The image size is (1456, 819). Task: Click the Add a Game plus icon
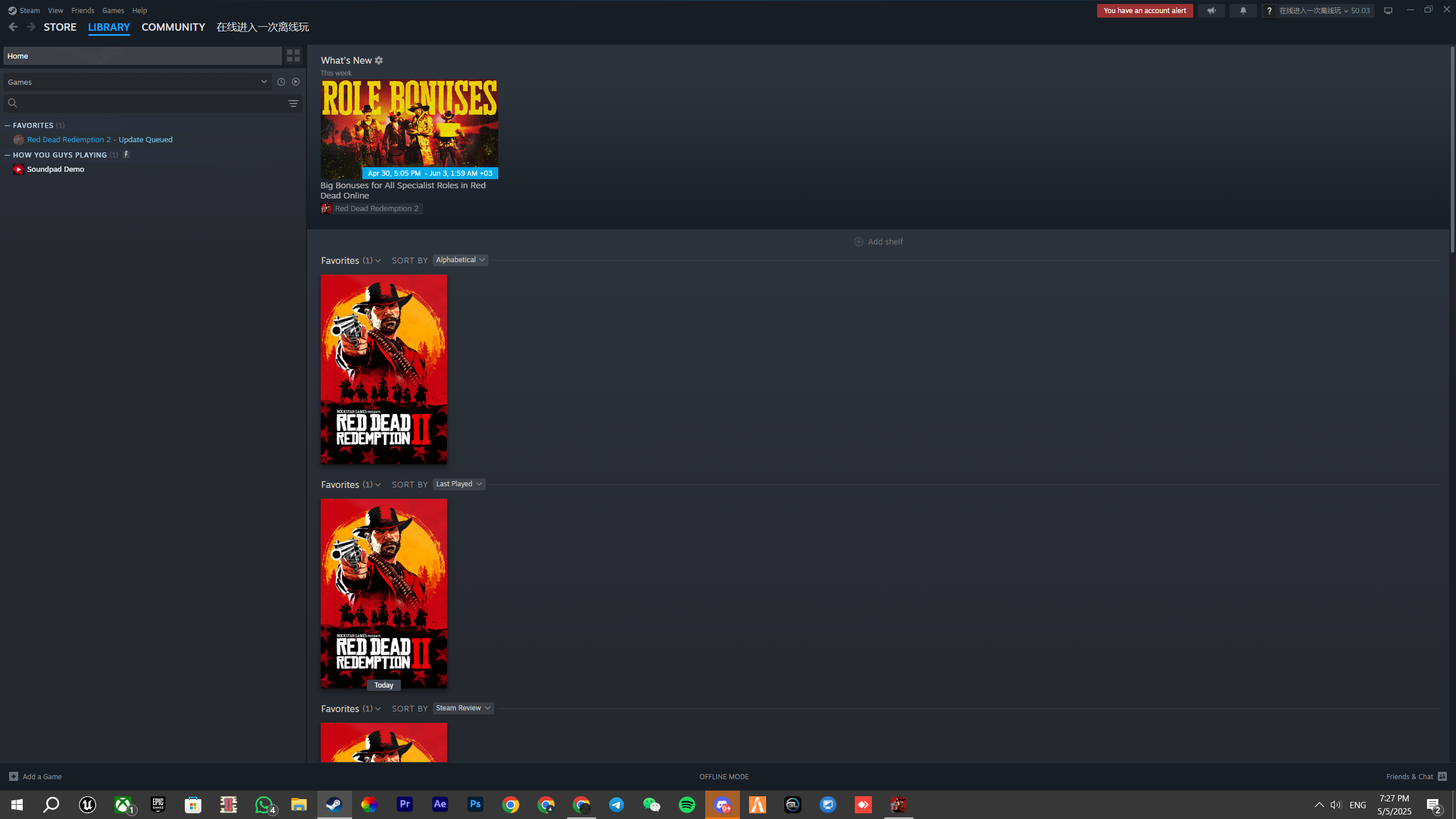pyautogui.click(x=14, y=776)
